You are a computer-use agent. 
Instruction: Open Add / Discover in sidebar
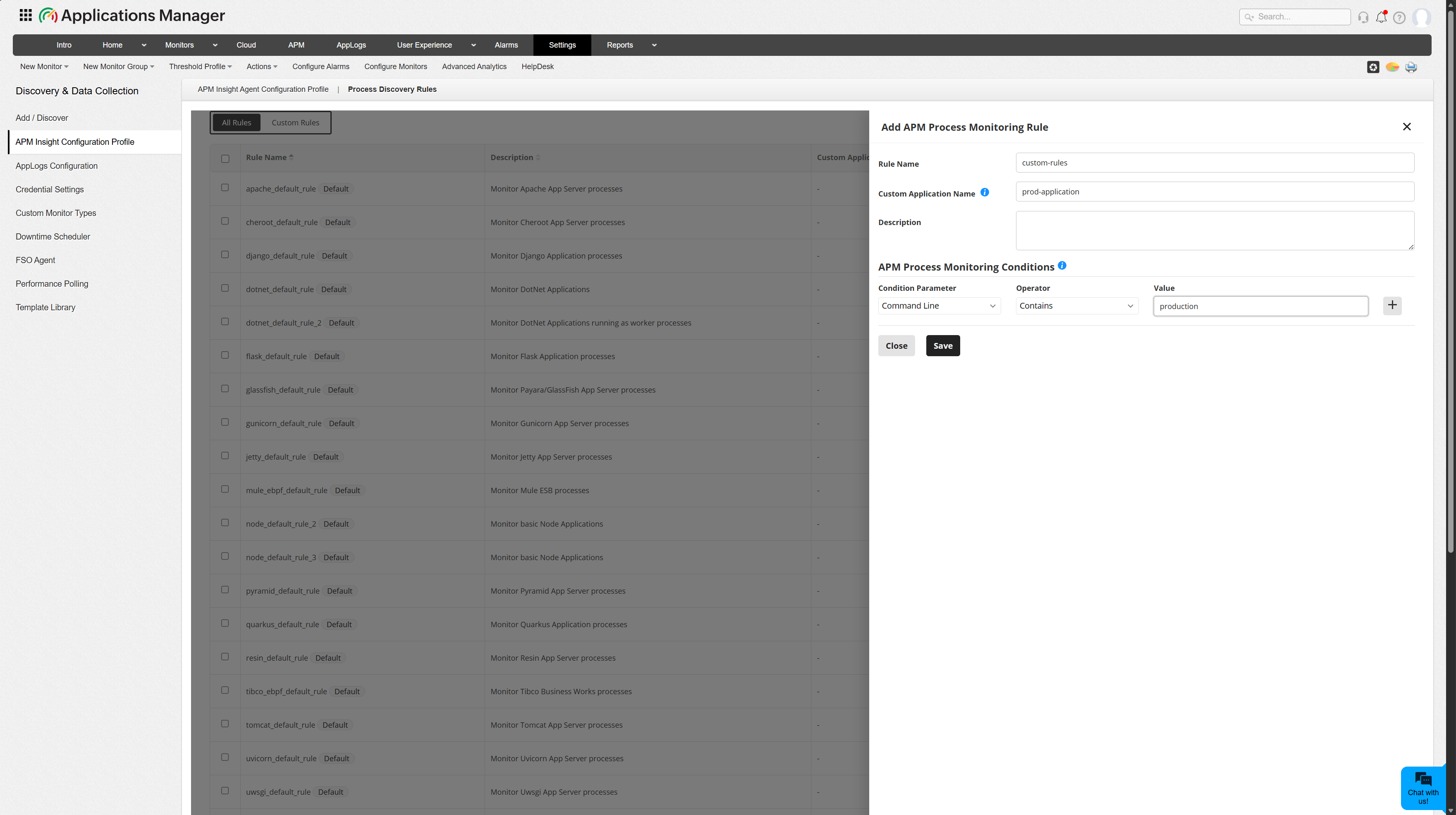pos(42,118)
